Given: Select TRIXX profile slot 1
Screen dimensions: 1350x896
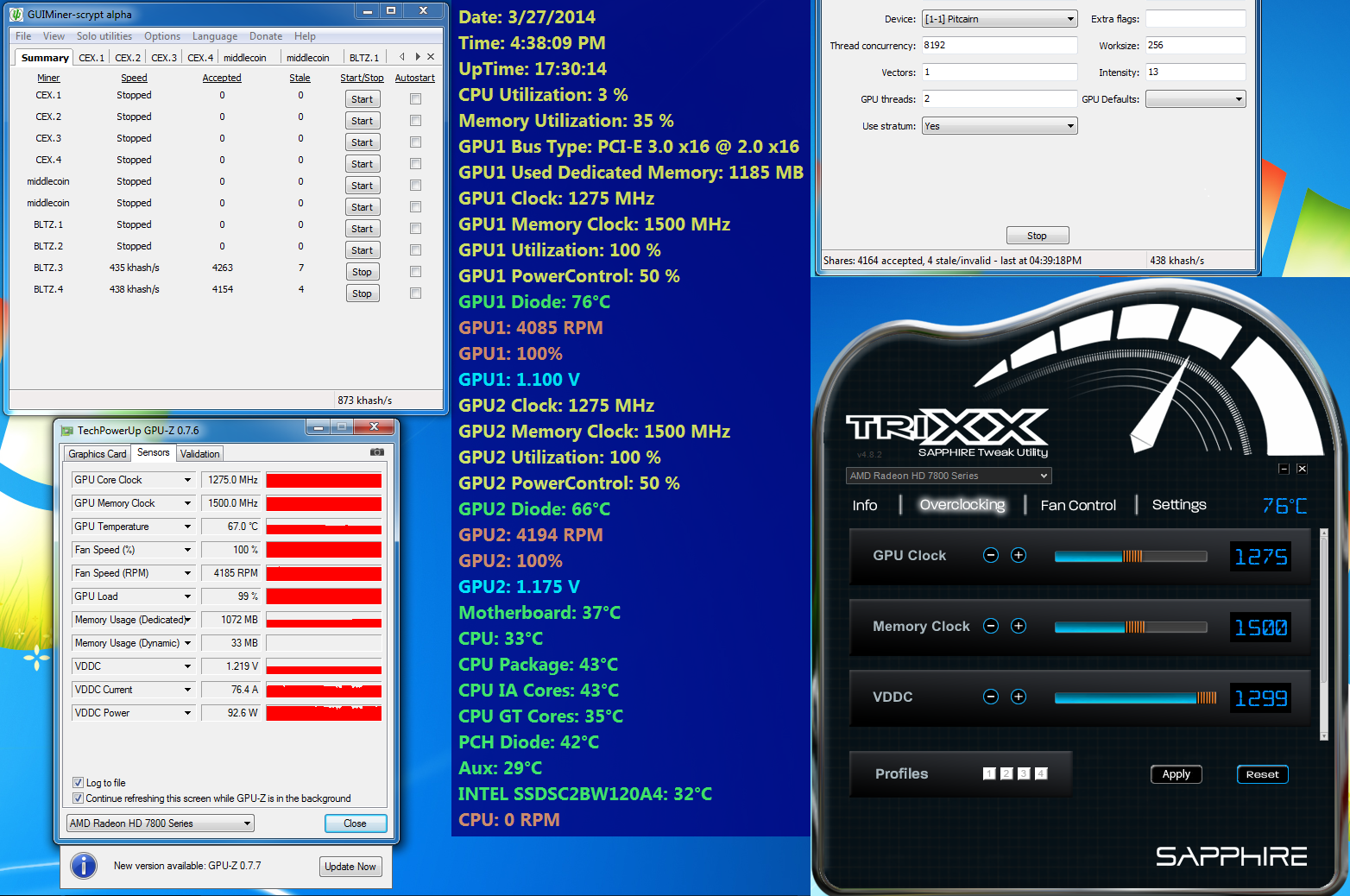Looking at the screenshot, I should [x=989, y=773].
